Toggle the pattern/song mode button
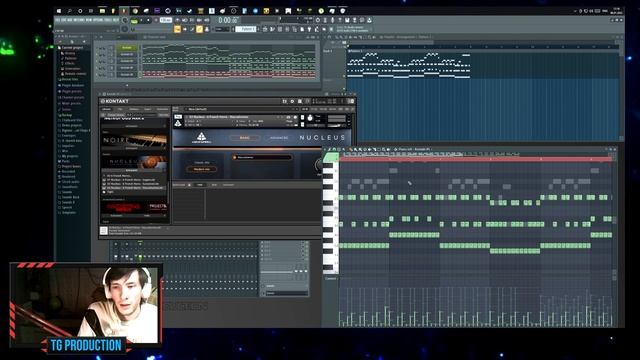 click(x=134, y=20)
